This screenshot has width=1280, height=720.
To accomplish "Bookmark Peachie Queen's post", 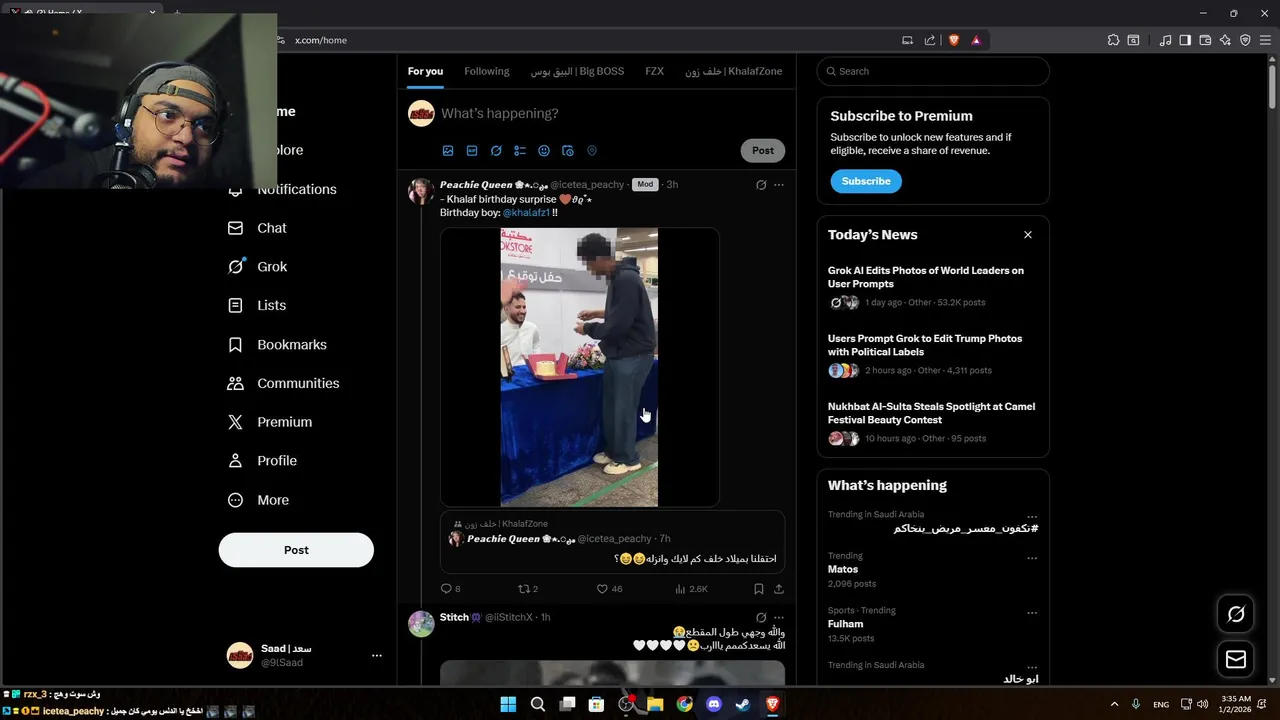I will click(759, 589).
